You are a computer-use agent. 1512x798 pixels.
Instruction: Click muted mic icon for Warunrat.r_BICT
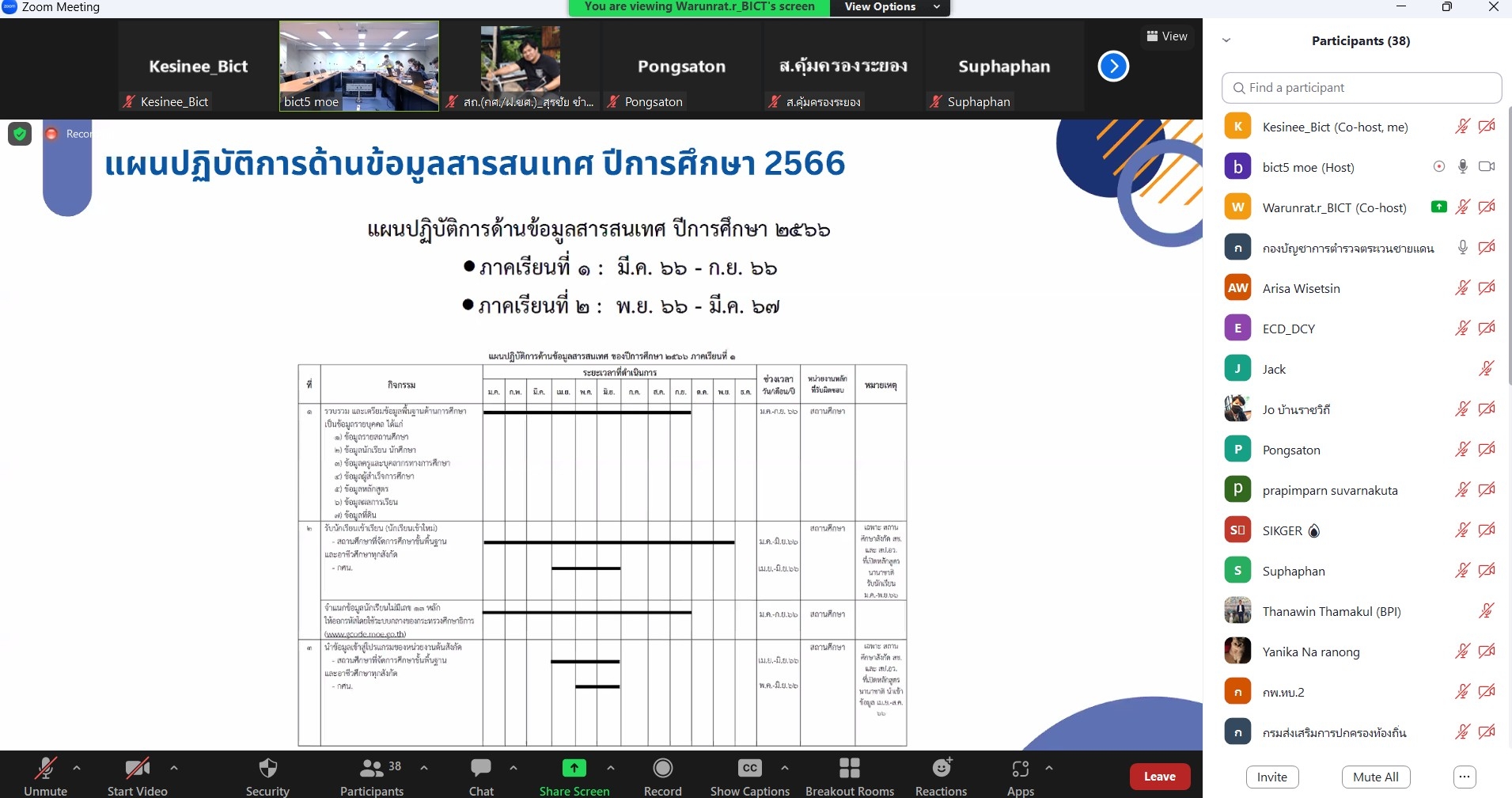point(1462,207)
